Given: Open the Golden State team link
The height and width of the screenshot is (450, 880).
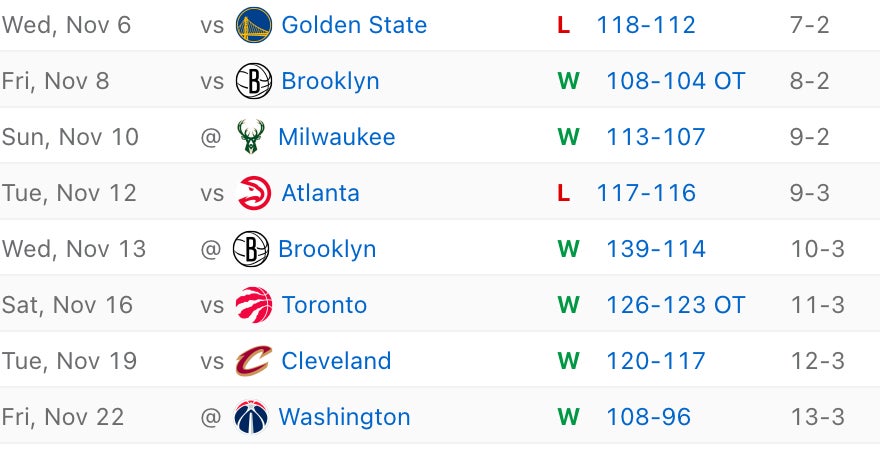Looking at the screenshot, I should (x=354, y=25).
